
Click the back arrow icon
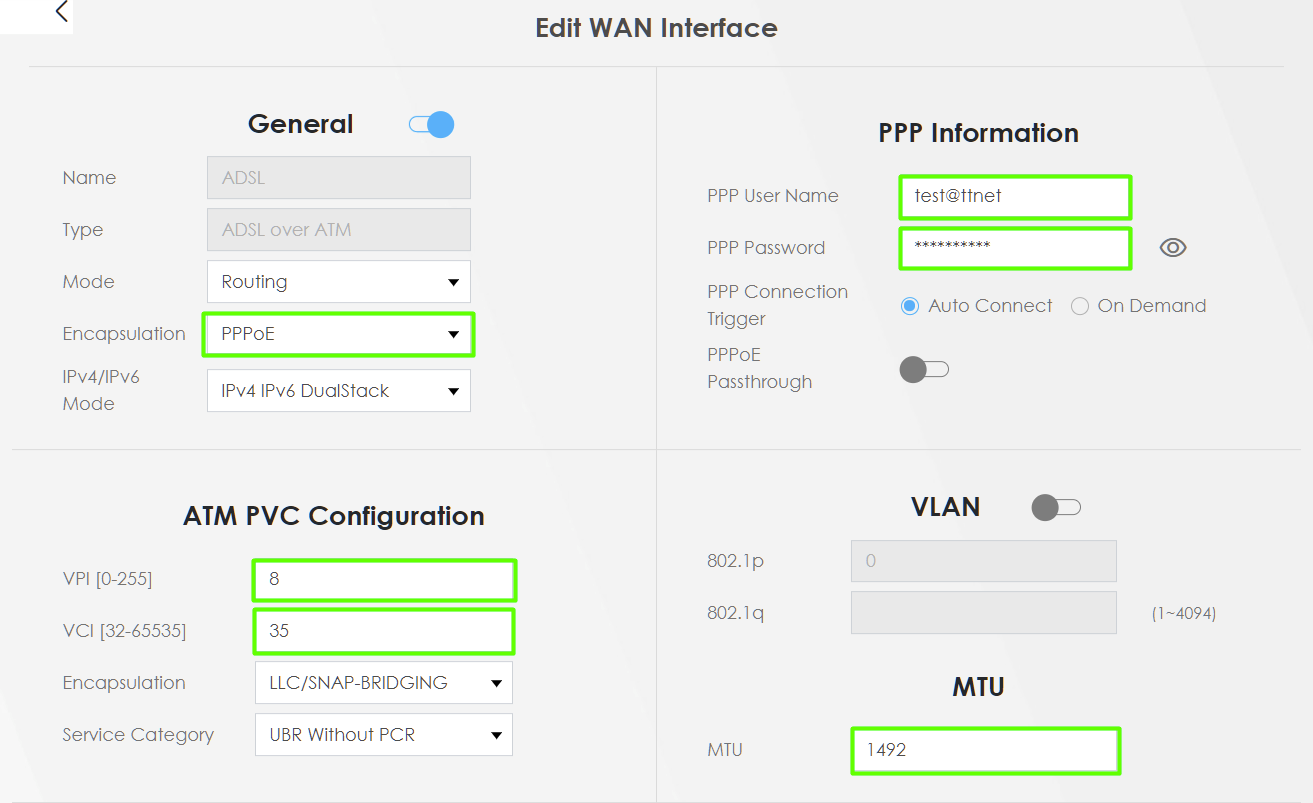pos(62,12)
